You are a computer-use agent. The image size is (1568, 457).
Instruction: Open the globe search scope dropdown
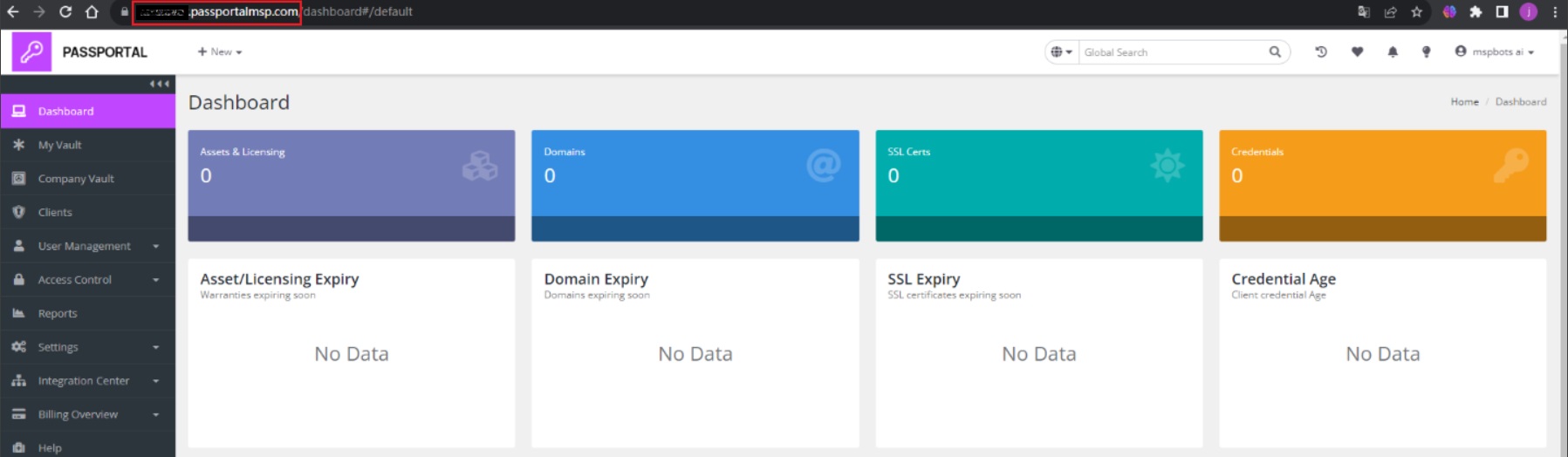pos(1062,52)
